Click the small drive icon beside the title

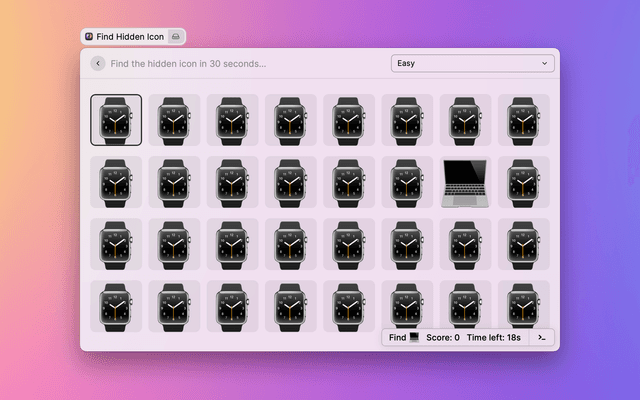(175, 36)
